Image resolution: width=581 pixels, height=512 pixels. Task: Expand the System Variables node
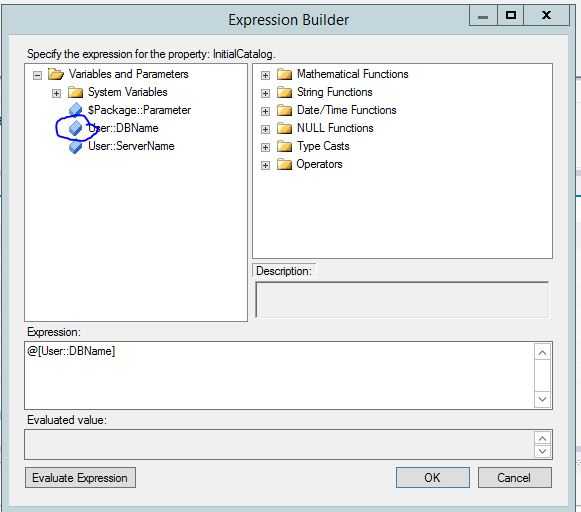tap(56, 93)
